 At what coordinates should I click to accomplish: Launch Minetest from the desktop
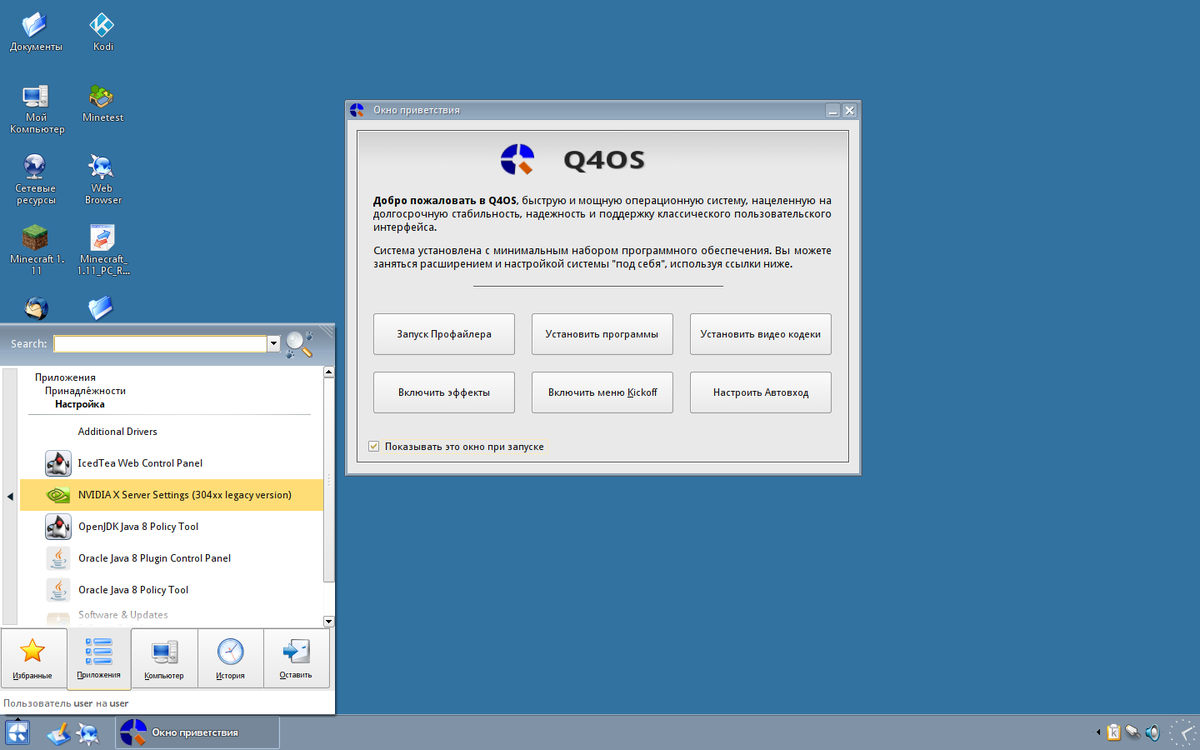point(102,97)
